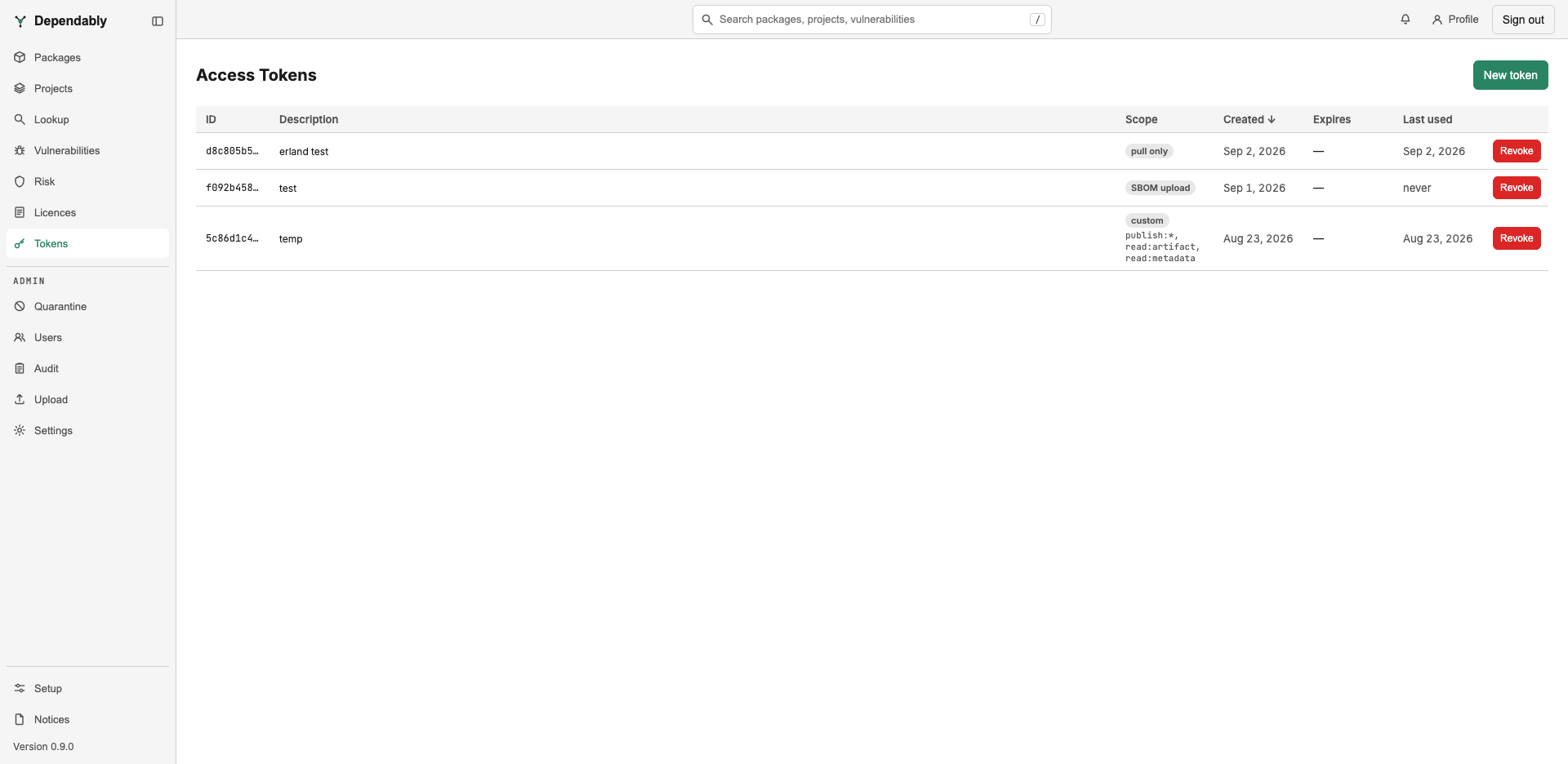Click the Audit clipboard icon
The height and width of the screenshot is (764, 1568).
tap(20, 368)
